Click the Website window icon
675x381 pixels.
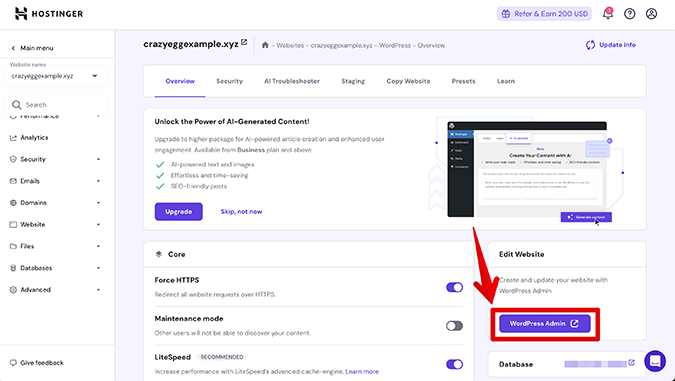13,225
